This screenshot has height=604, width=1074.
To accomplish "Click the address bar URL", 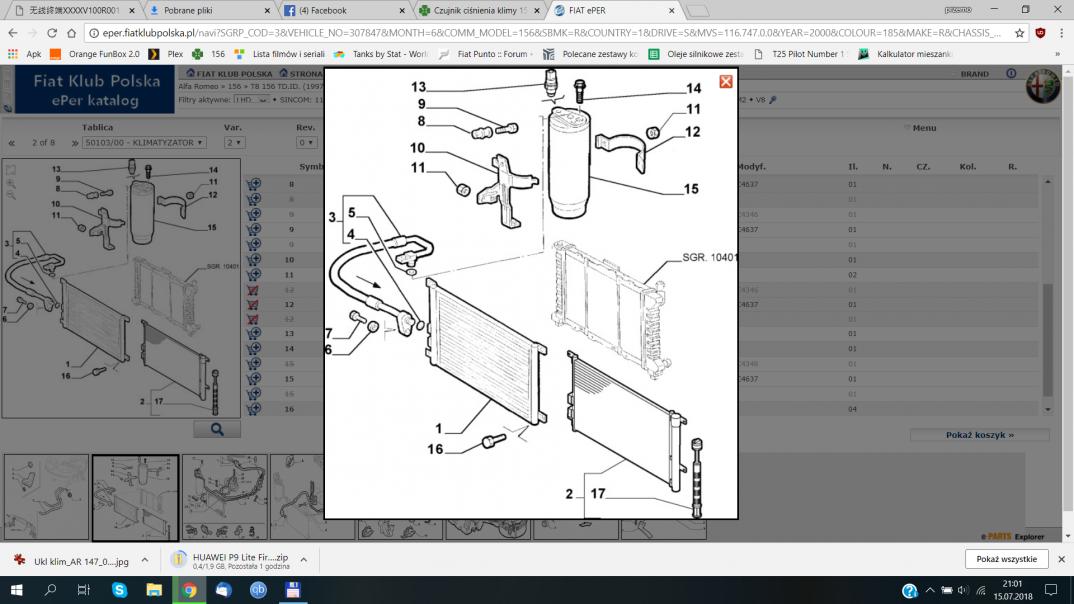I will [551, 33].
